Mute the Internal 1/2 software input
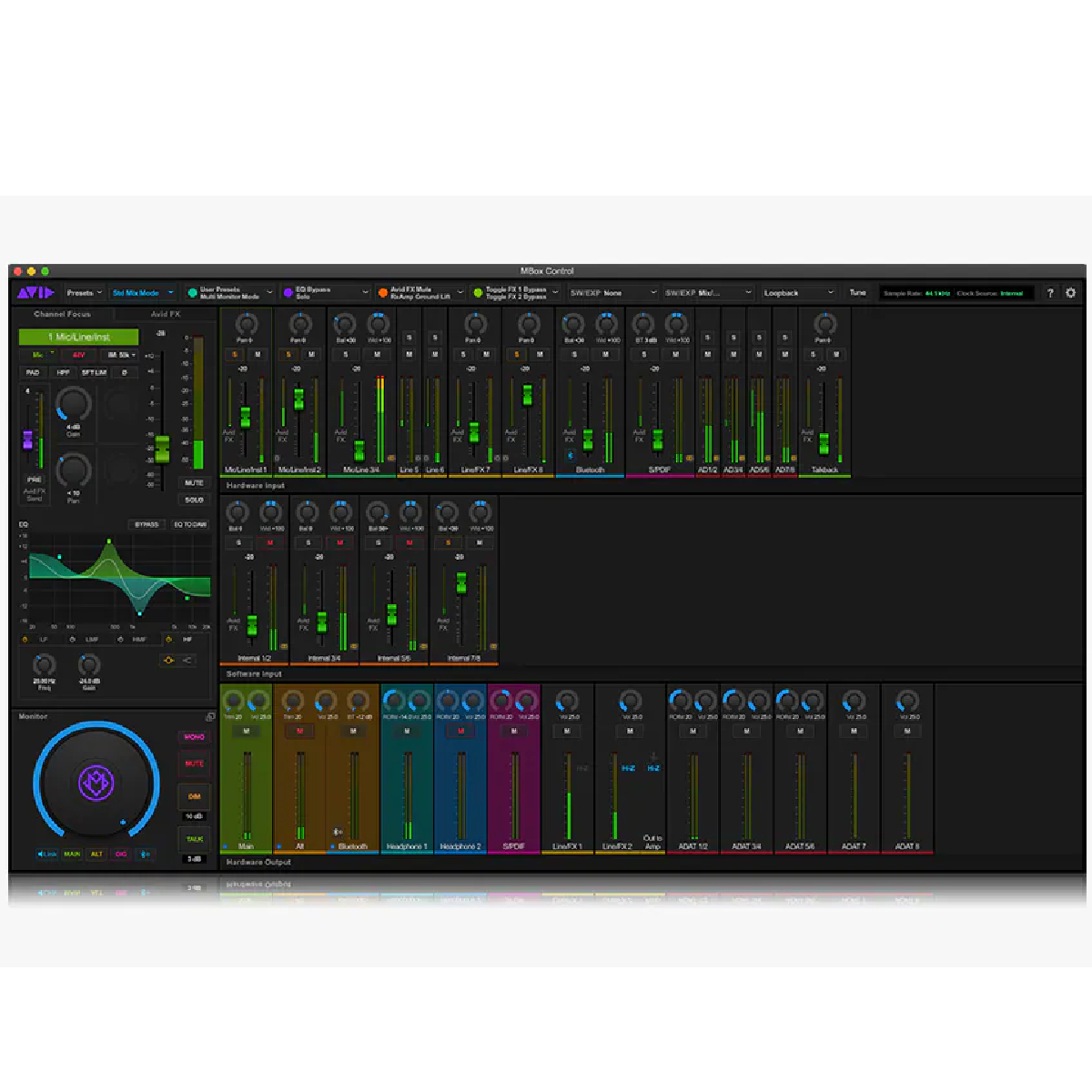Image resolution: width=1092 pixels, height=1092 pixels. [x=269, y=542]
